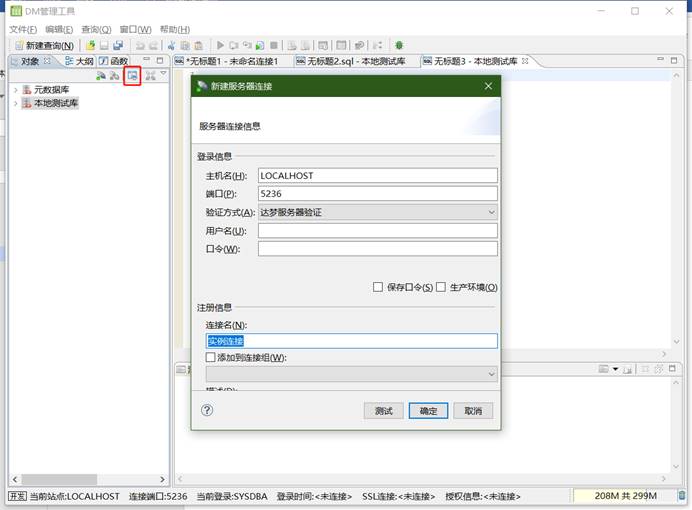692x510 pixels.
Task: Switch to the 函数 tab
Action: point(113,61)
